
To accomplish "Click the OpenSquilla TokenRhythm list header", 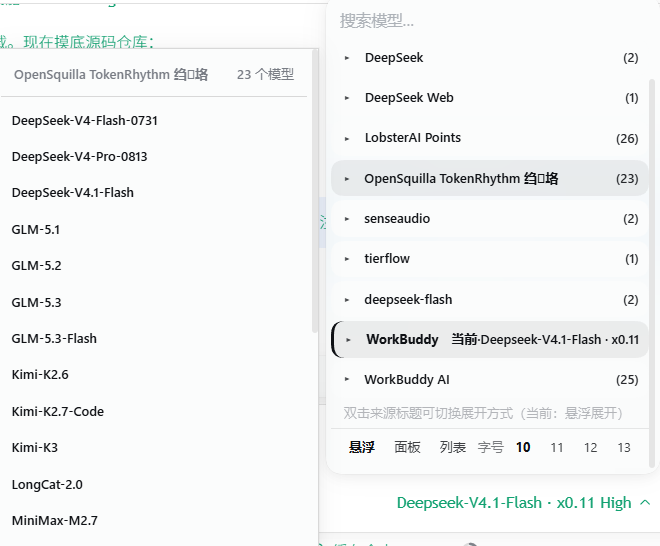I will click(x=111, y=75).
